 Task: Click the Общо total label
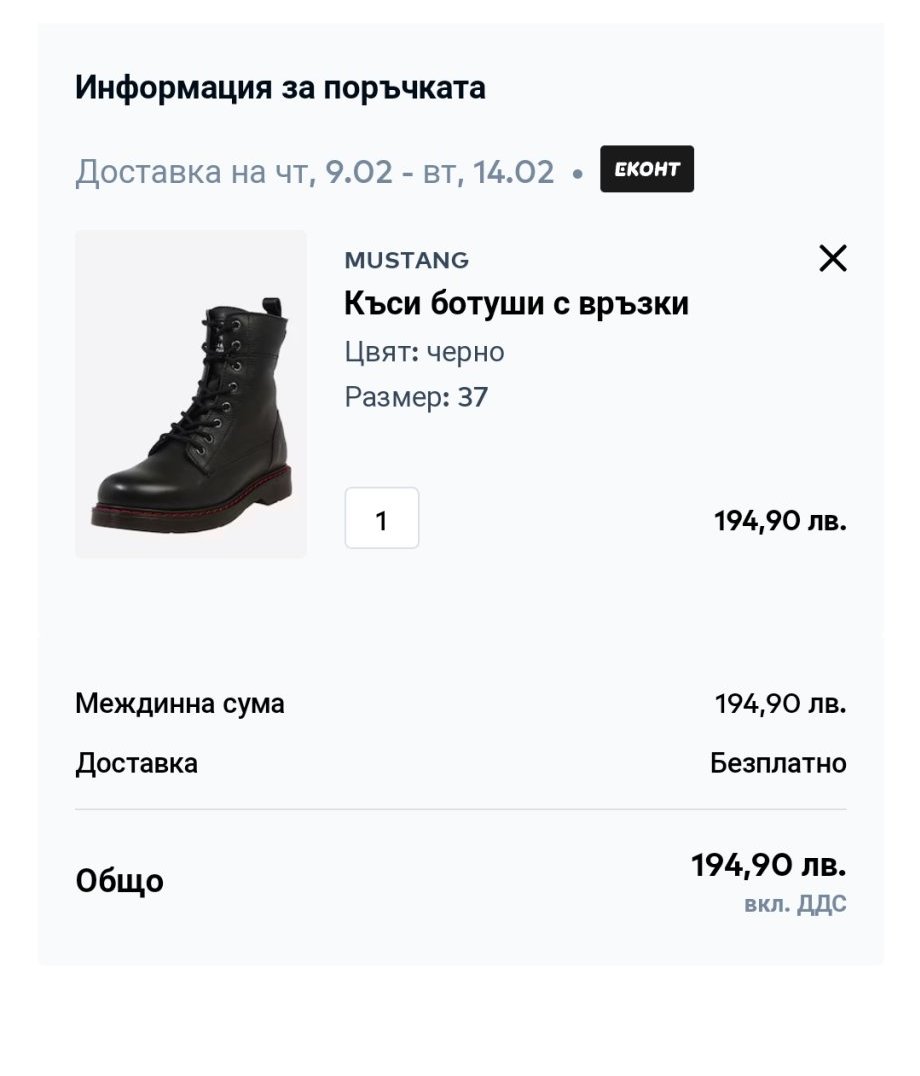tap(119, 882)
